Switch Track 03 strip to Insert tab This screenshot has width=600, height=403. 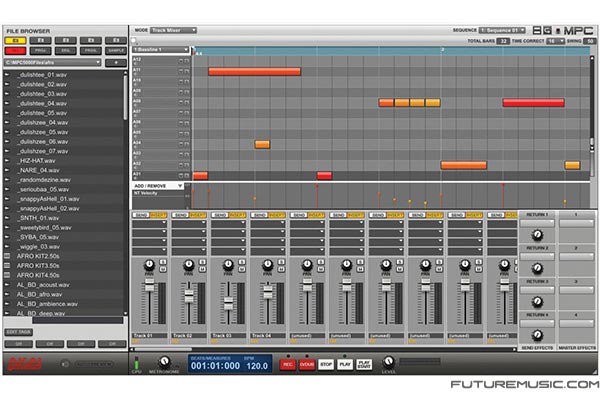237,215
